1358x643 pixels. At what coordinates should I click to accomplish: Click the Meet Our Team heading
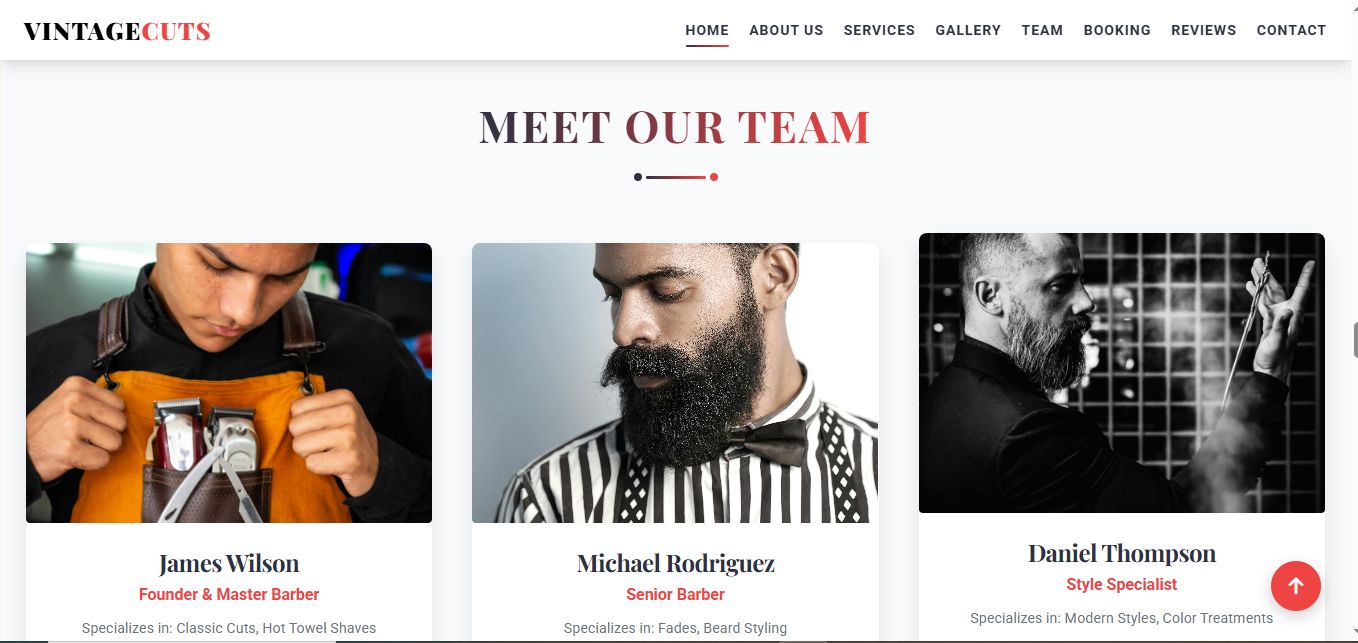[675, 127]
